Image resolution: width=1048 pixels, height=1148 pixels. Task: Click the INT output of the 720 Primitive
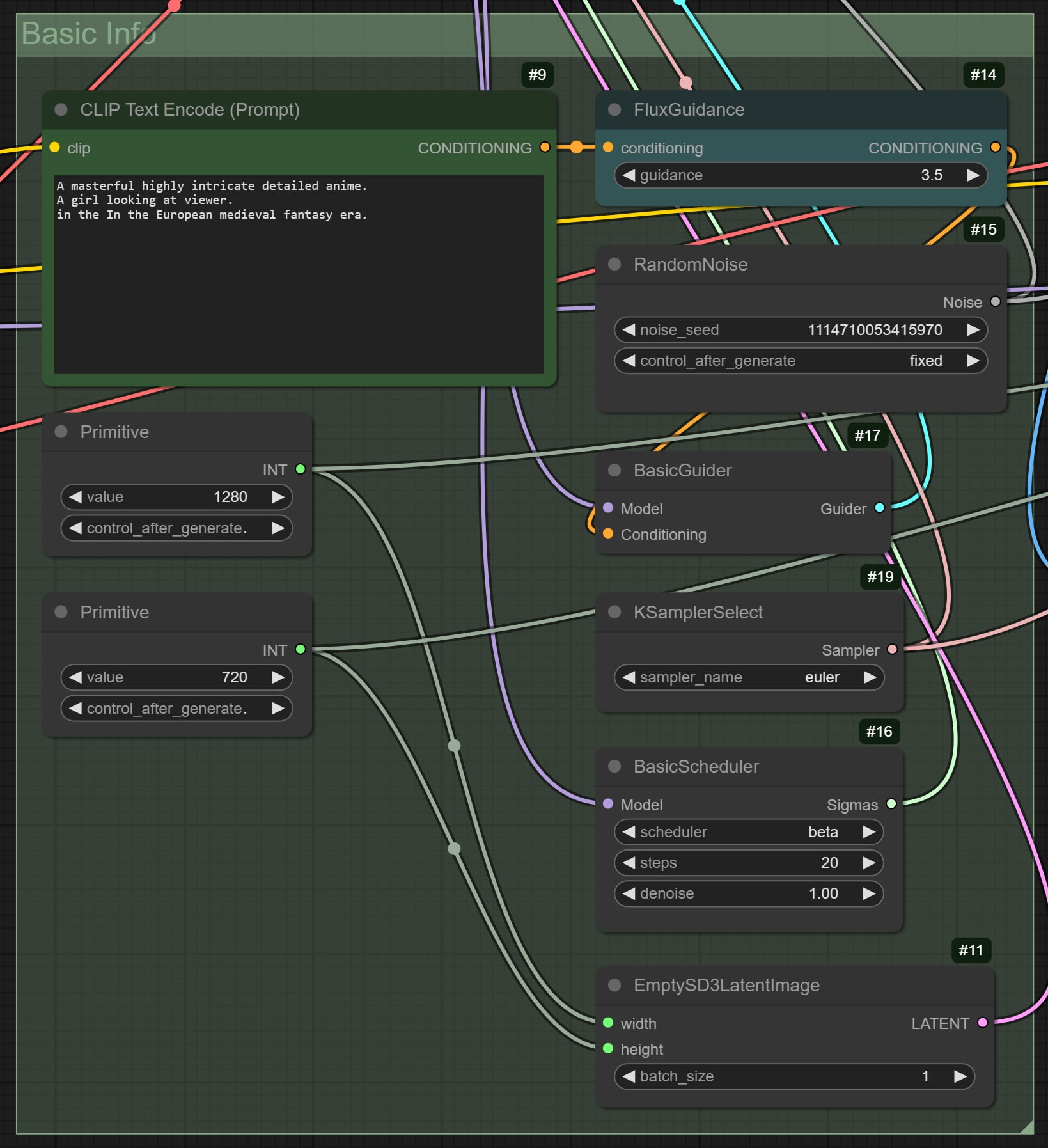(x=301, y=650)
